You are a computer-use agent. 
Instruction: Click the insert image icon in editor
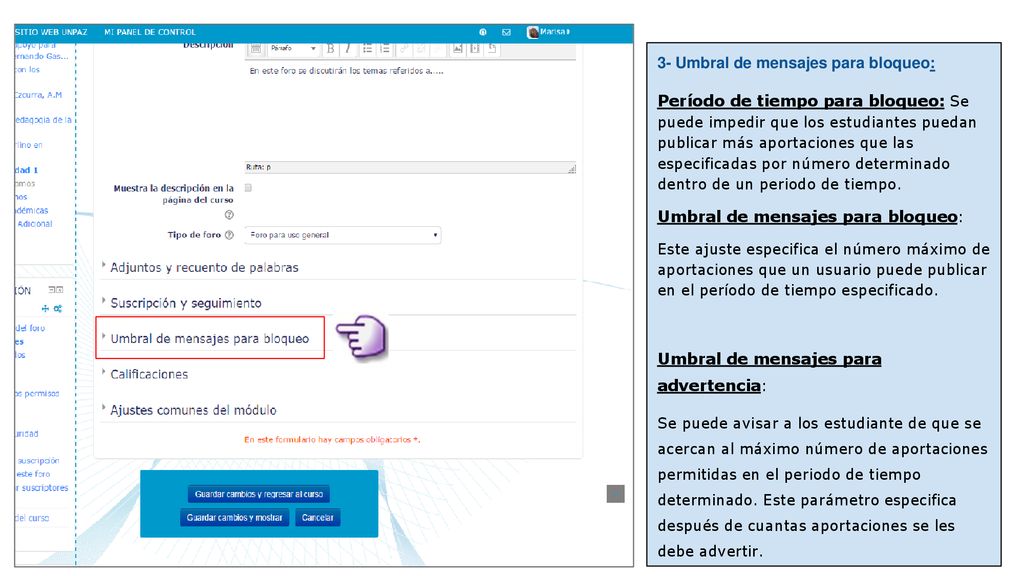click(458, 49)
